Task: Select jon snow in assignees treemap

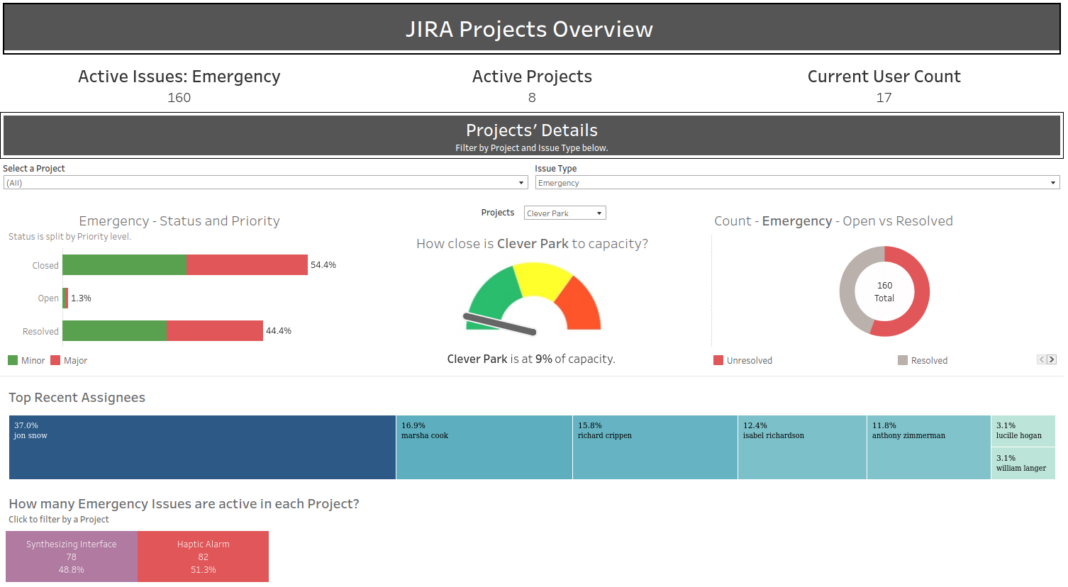Action: click(x=202, y=448)
